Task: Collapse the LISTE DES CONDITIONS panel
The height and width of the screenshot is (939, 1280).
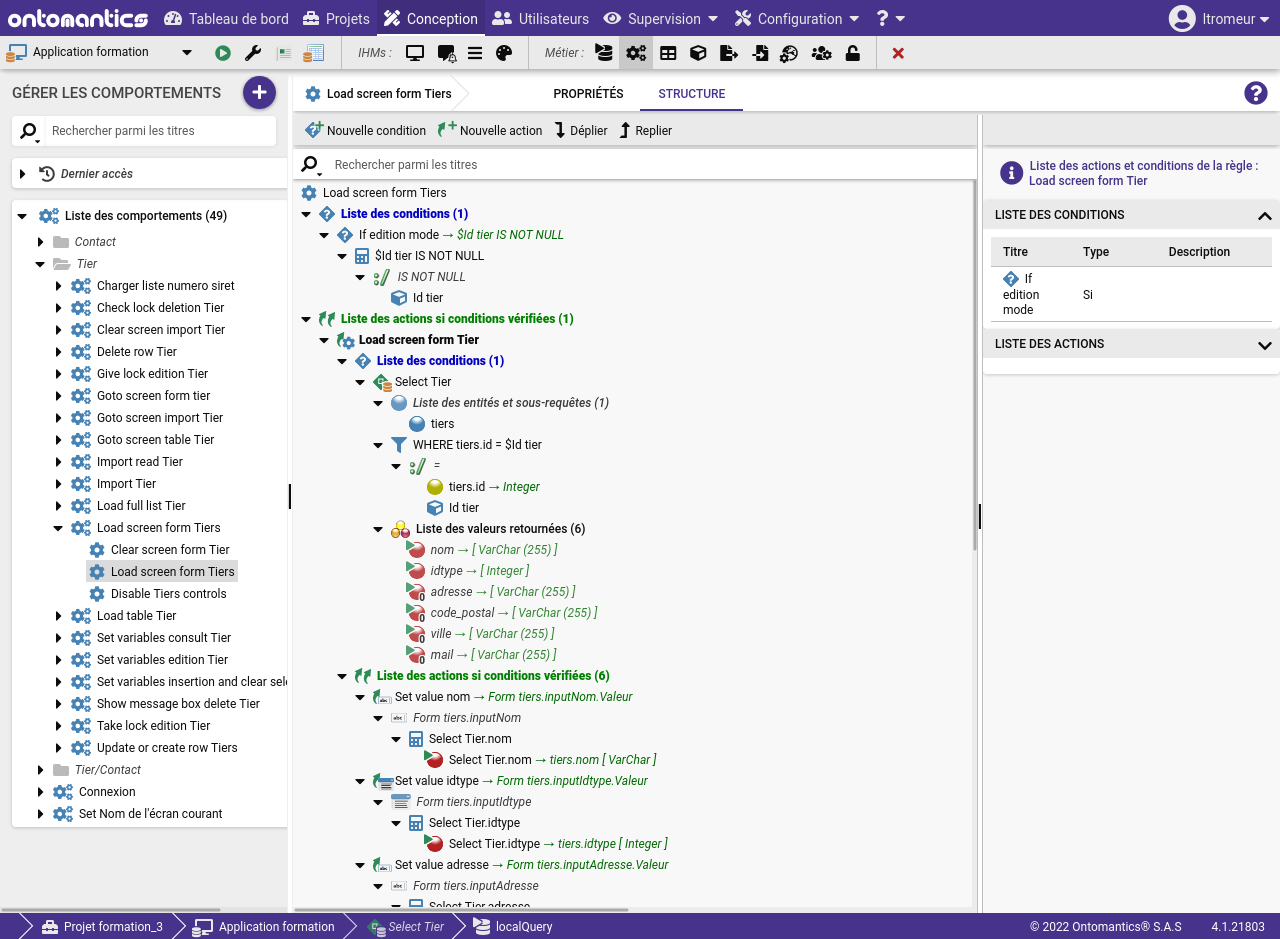Action: 1264,215
